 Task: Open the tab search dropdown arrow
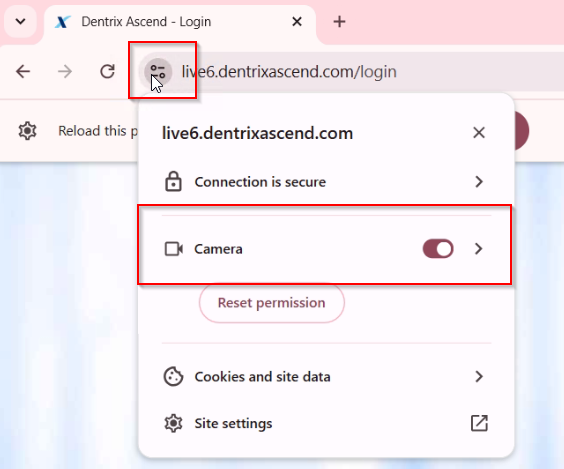coord(21,22)
